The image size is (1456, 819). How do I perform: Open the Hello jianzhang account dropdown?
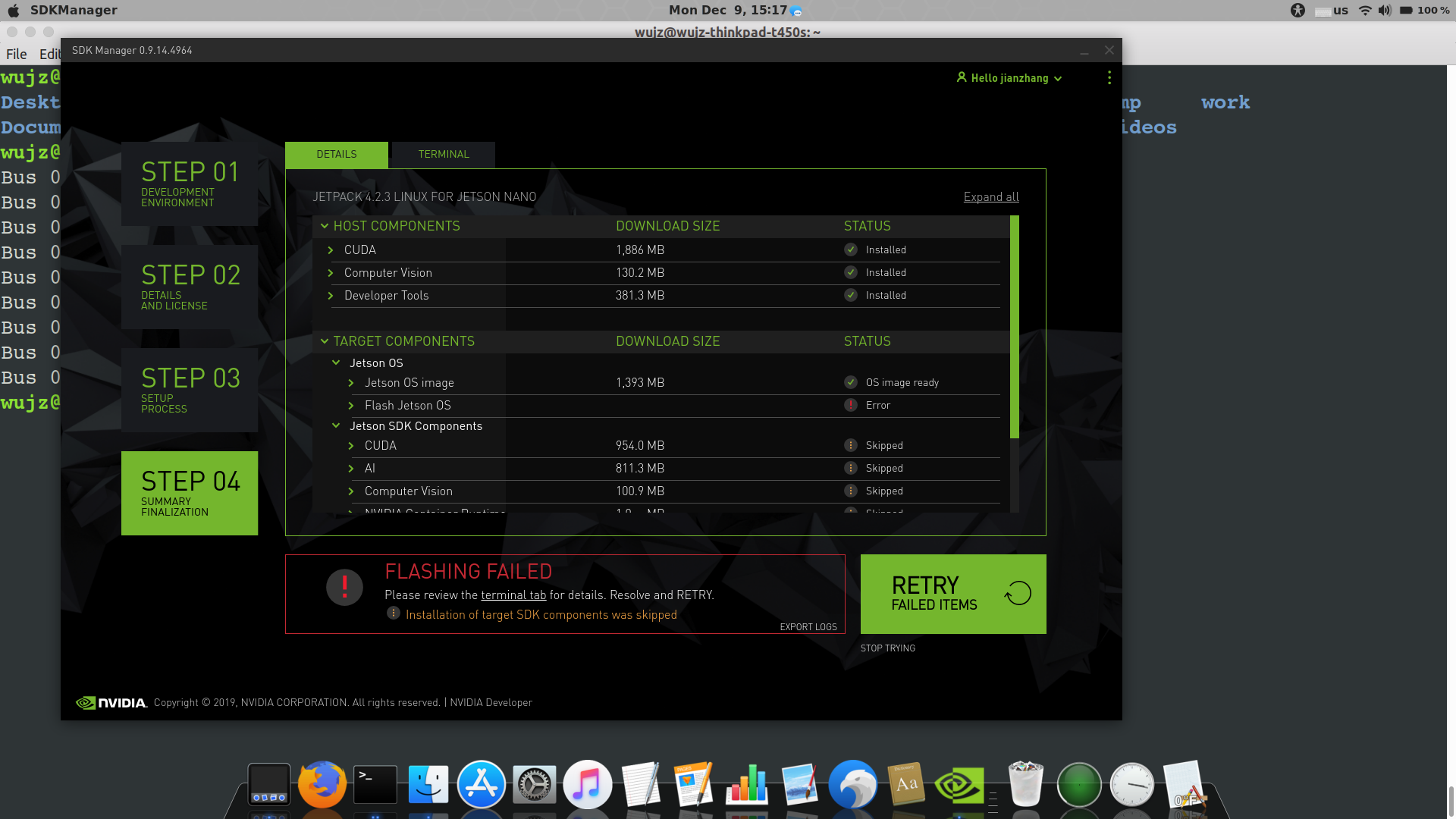1009,78
